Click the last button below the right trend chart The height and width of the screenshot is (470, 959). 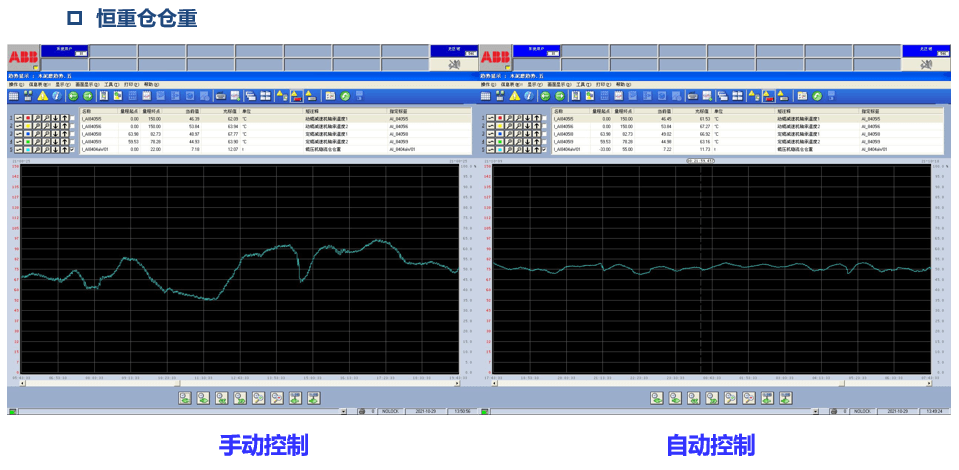(787, 397)
